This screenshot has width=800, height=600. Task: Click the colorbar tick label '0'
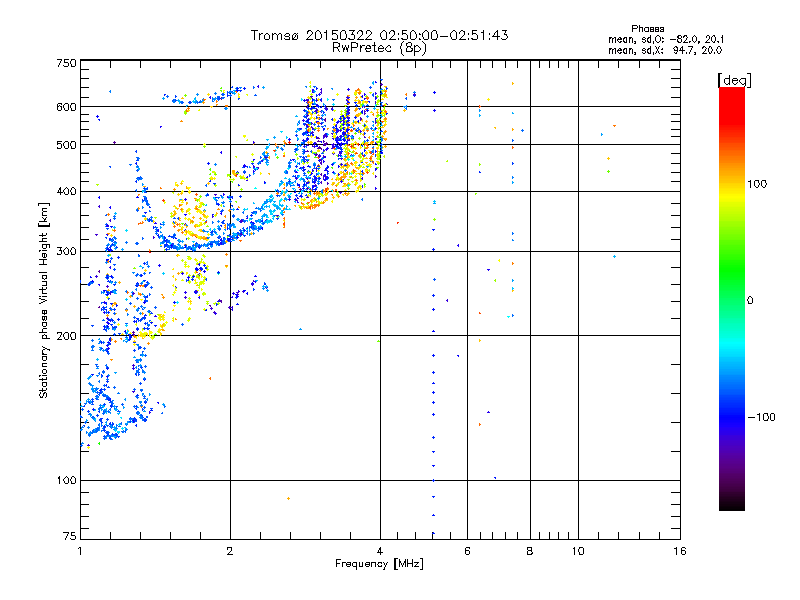[750, 301]
